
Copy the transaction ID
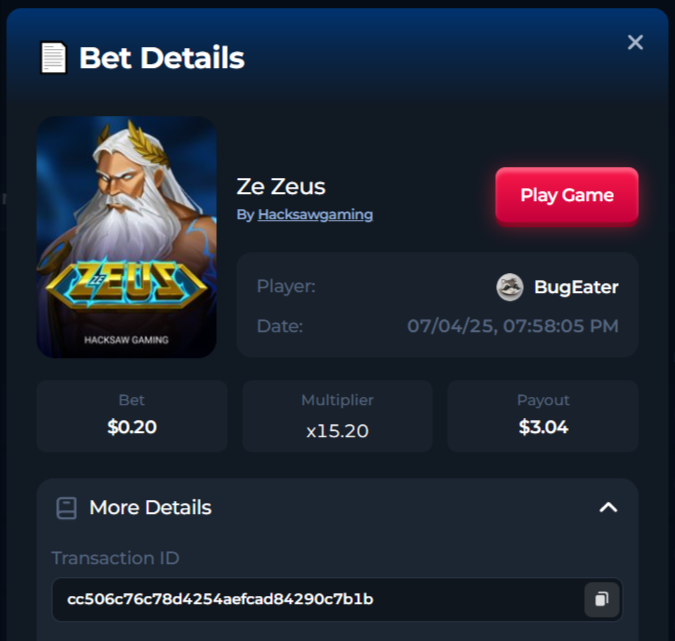(601, 599)
